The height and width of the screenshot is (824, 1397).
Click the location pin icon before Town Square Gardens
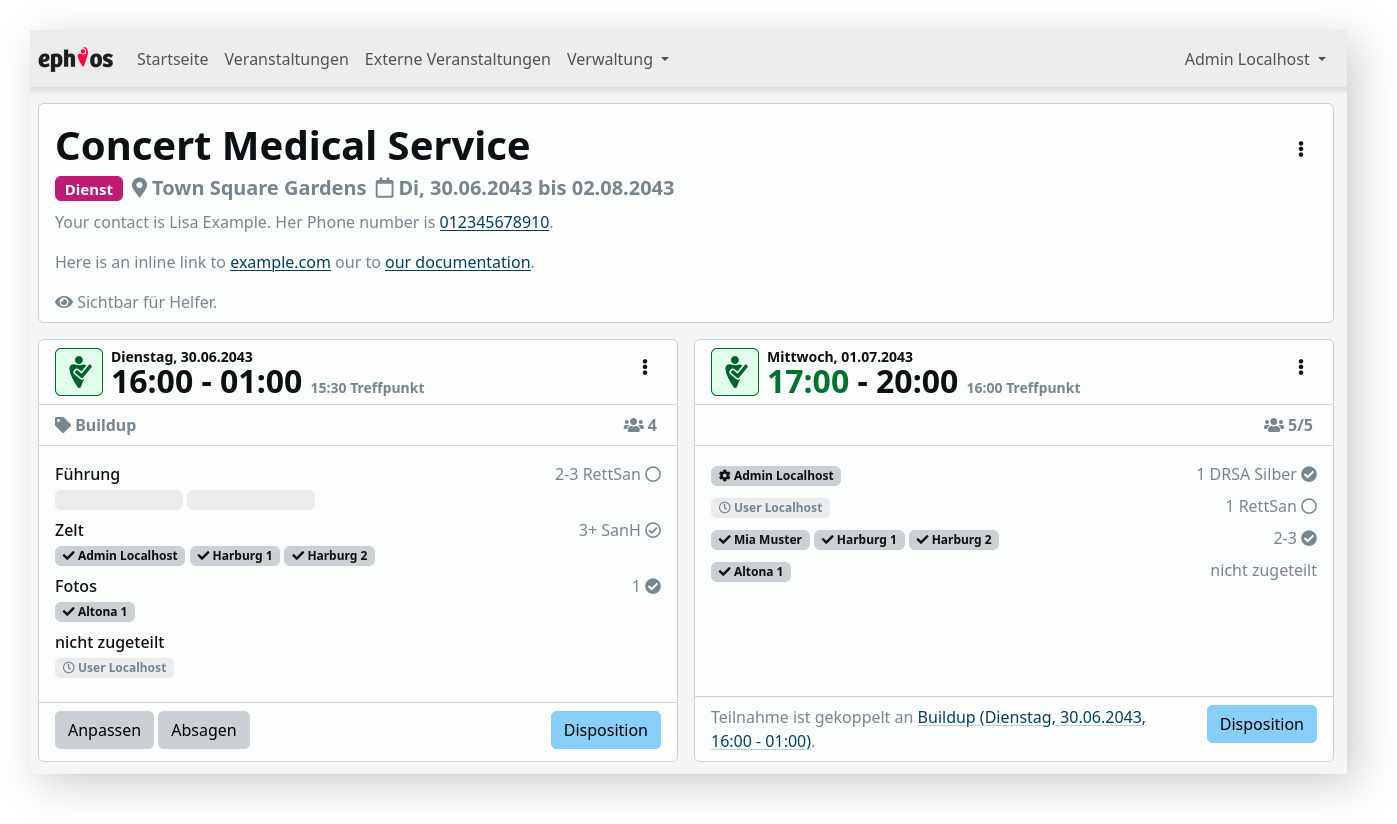tap(139, 188)
